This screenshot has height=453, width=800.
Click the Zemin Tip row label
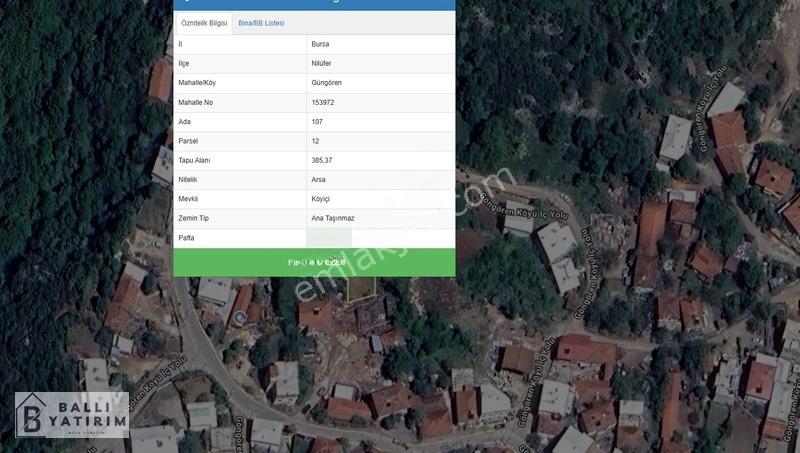click(x=193, y=218)
